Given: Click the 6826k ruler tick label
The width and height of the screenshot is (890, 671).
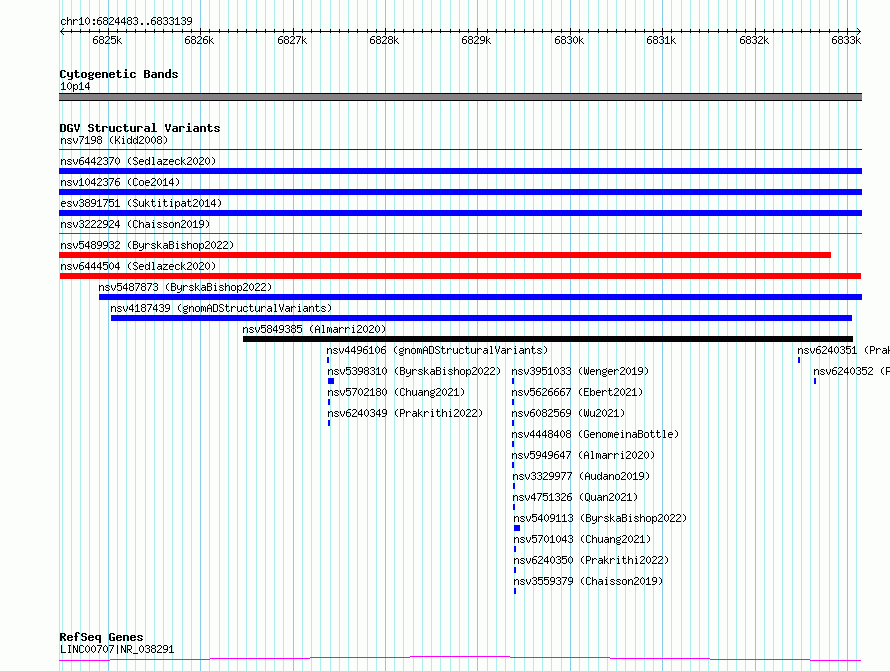Looking at the screenshot, I should coord(199,40).
